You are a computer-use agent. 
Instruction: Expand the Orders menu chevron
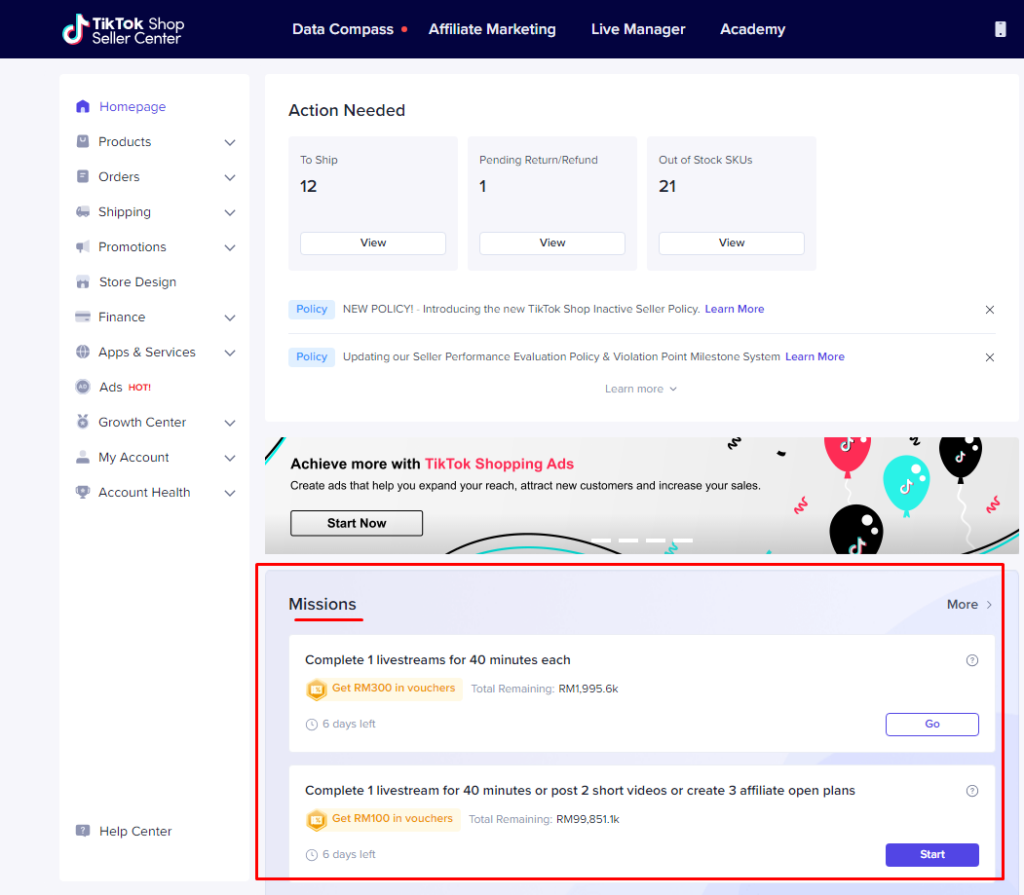[230, 178]
